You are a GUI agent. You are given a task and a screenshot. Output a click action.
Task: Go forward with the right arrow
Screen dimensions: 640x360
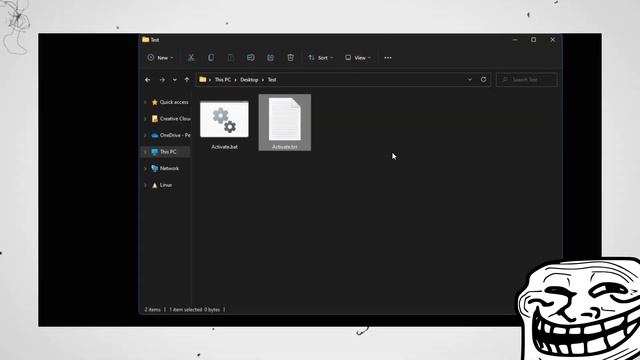pos(162,80)
